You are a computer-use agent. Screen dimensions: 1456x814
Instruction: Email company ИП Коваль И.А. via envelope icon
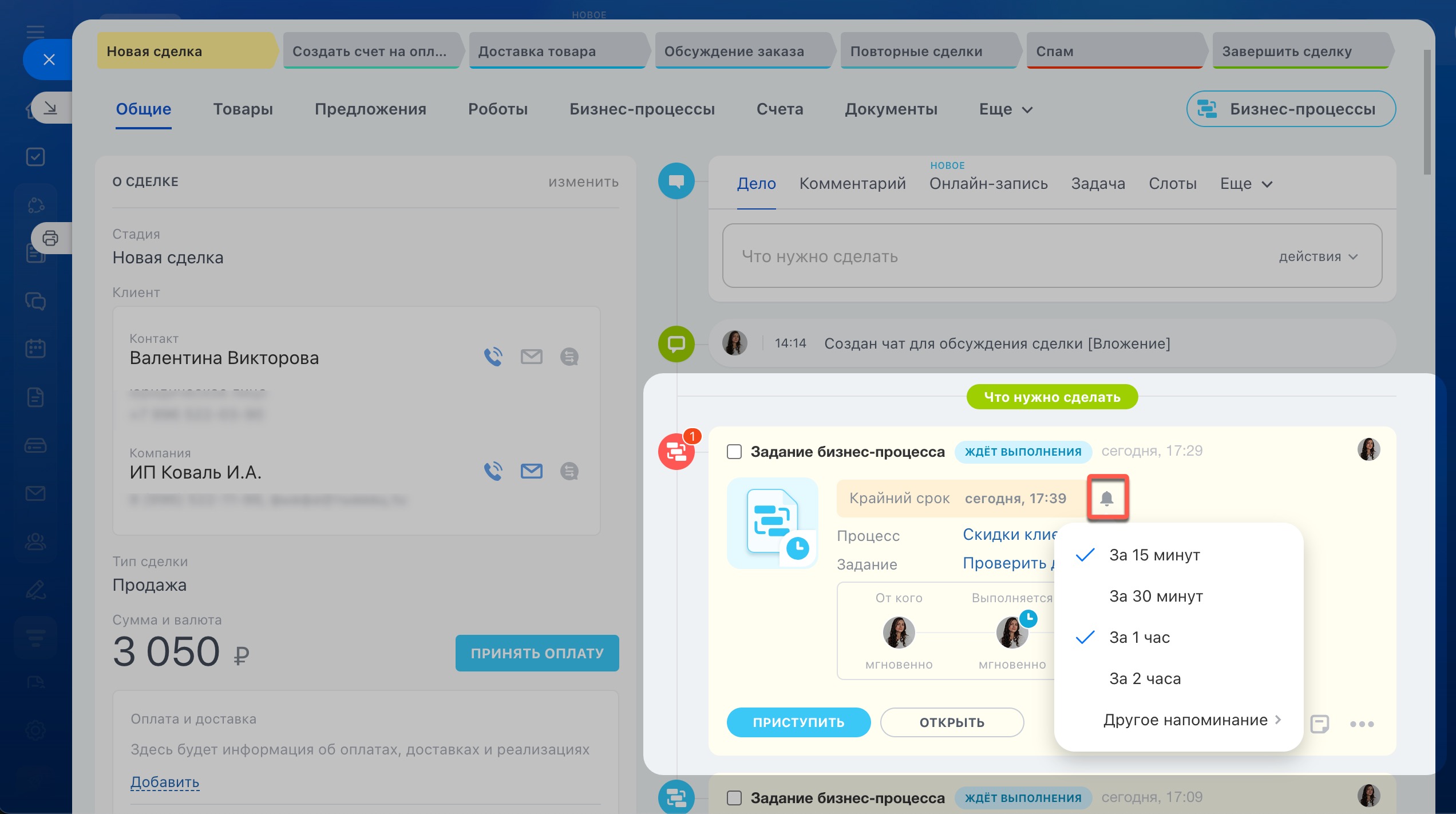point(531,471)
